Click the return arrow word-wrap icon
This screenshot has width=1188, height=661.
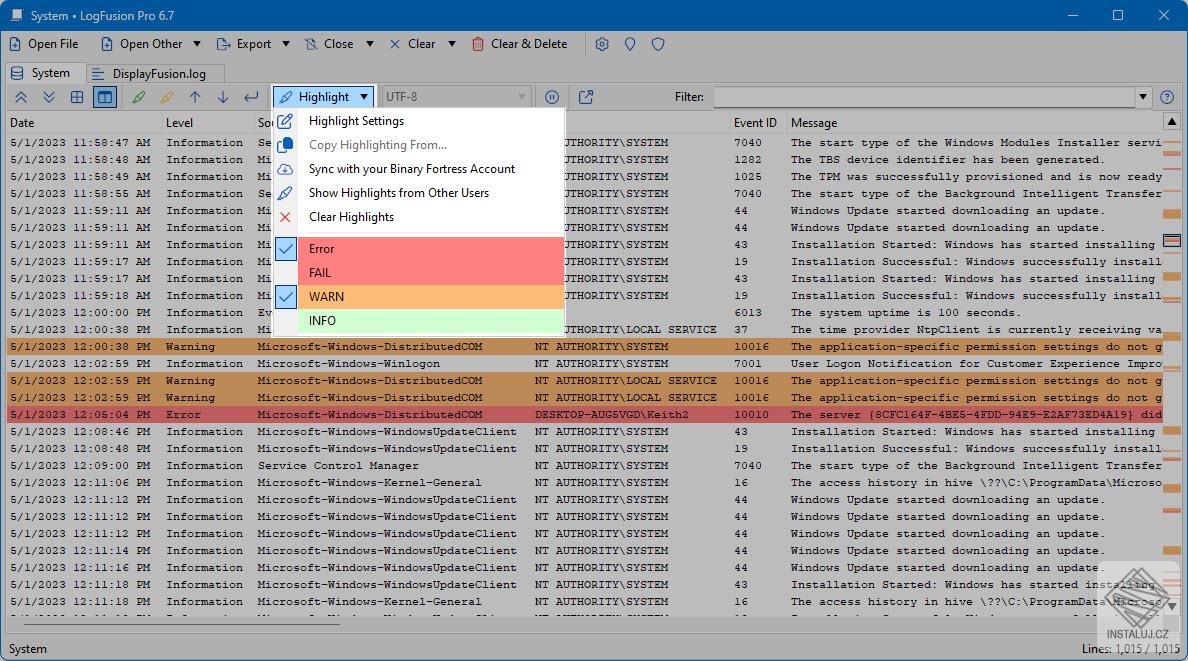(251, 97)
